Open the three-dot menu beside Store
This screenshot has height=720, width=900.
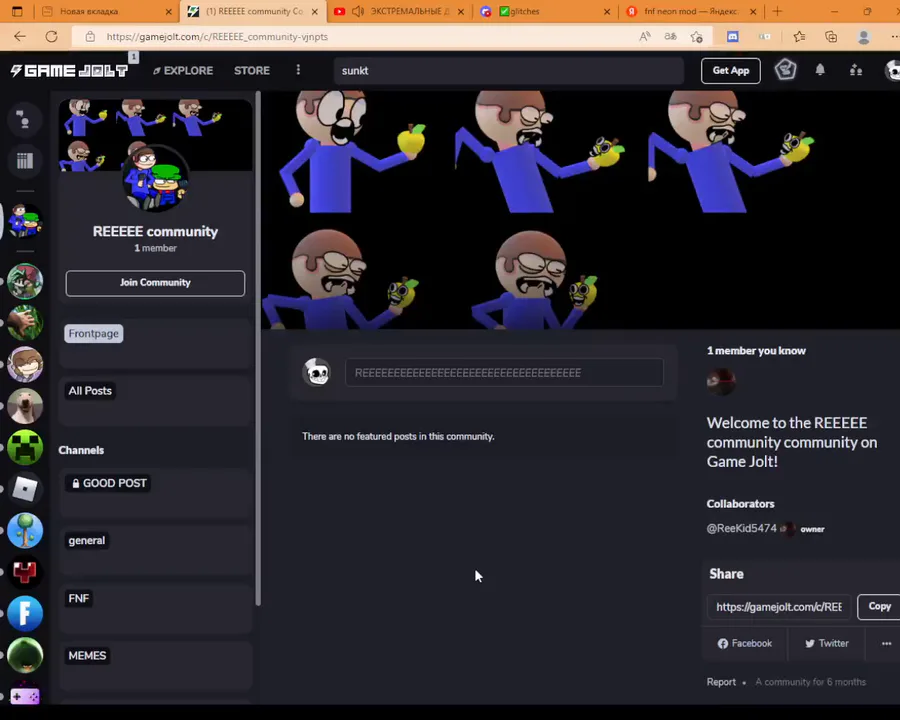298,70
